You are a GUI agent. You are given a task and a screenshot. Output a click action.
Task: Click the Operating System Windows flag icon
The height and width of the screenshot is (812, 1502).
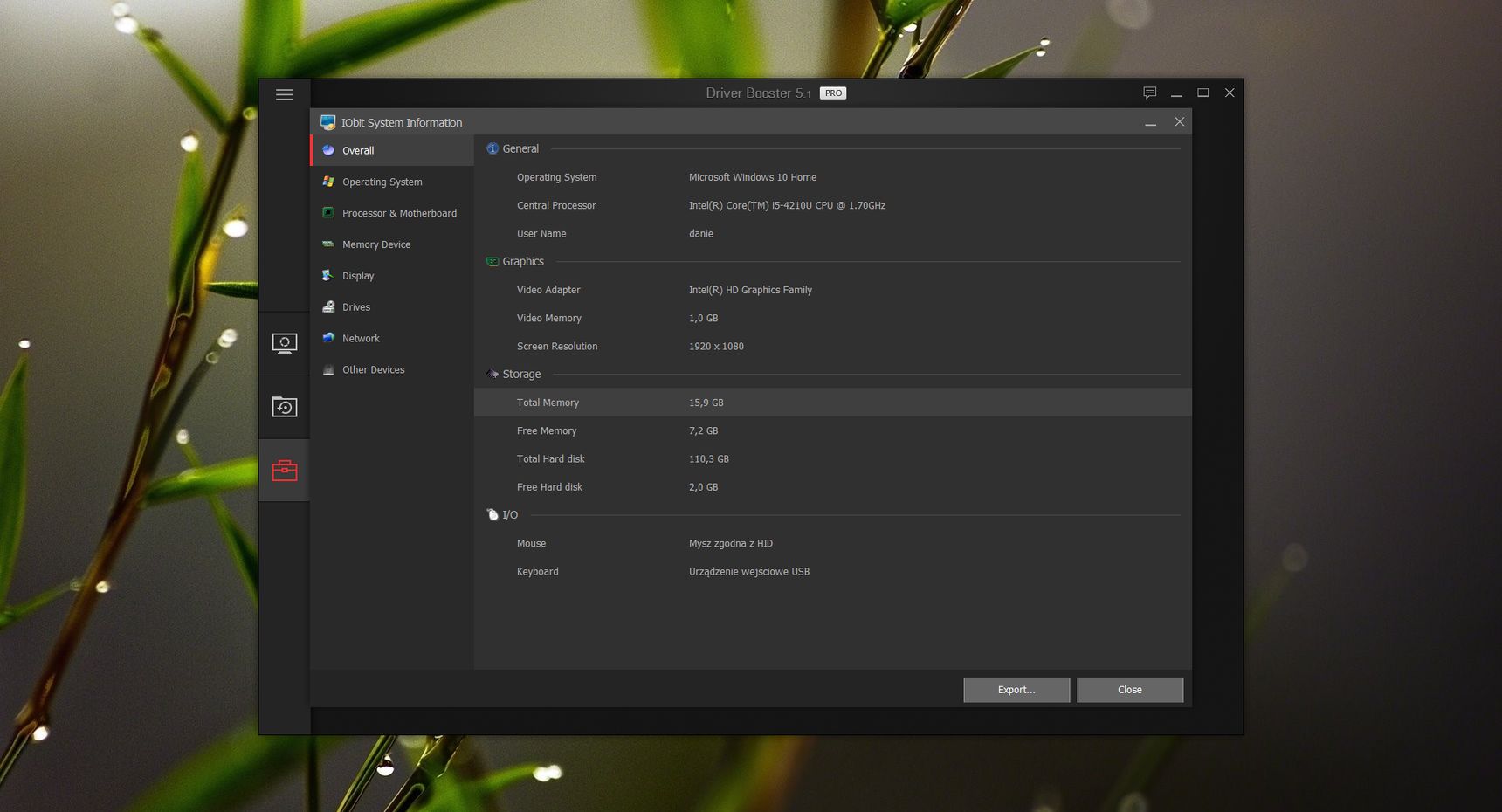(x=328, y=182)
